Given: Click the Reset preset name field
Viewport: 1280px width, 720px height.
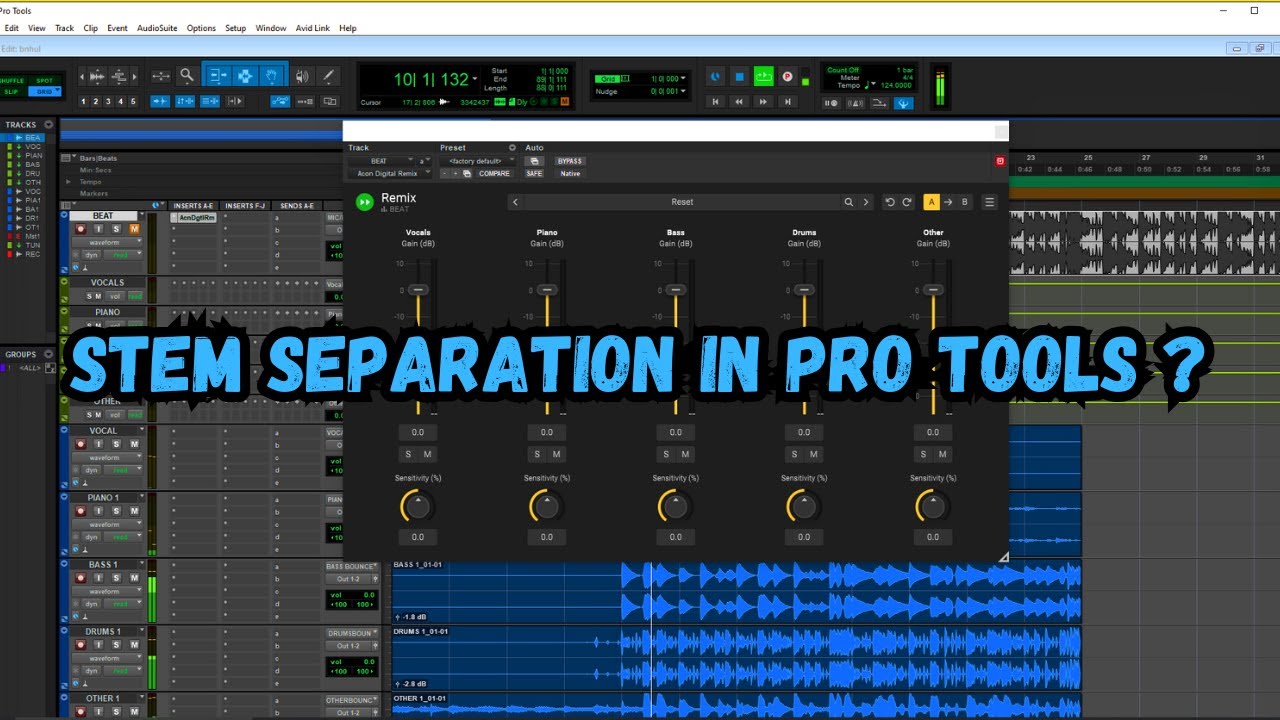Looking at the screenshot, I should (682, 202).
